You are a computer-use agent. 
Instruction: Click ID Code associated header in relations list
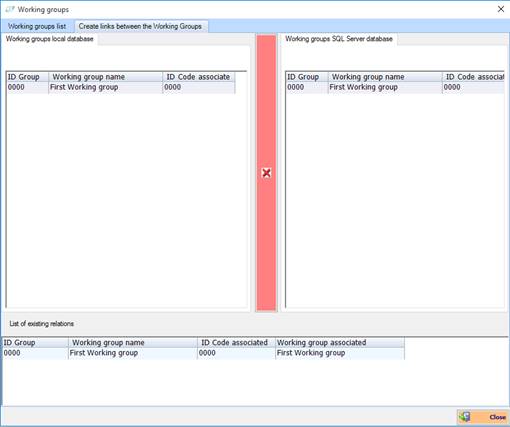click(x=236, y=343)
